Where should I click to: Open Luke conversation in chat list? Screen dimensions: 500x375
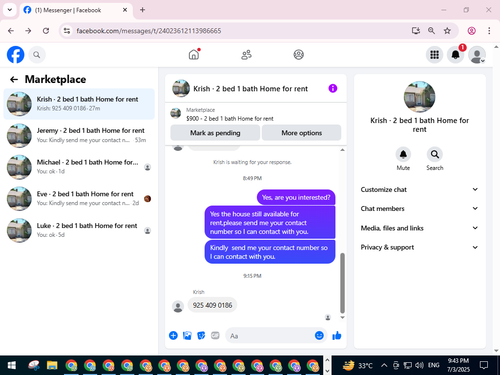tap(79, 230)
